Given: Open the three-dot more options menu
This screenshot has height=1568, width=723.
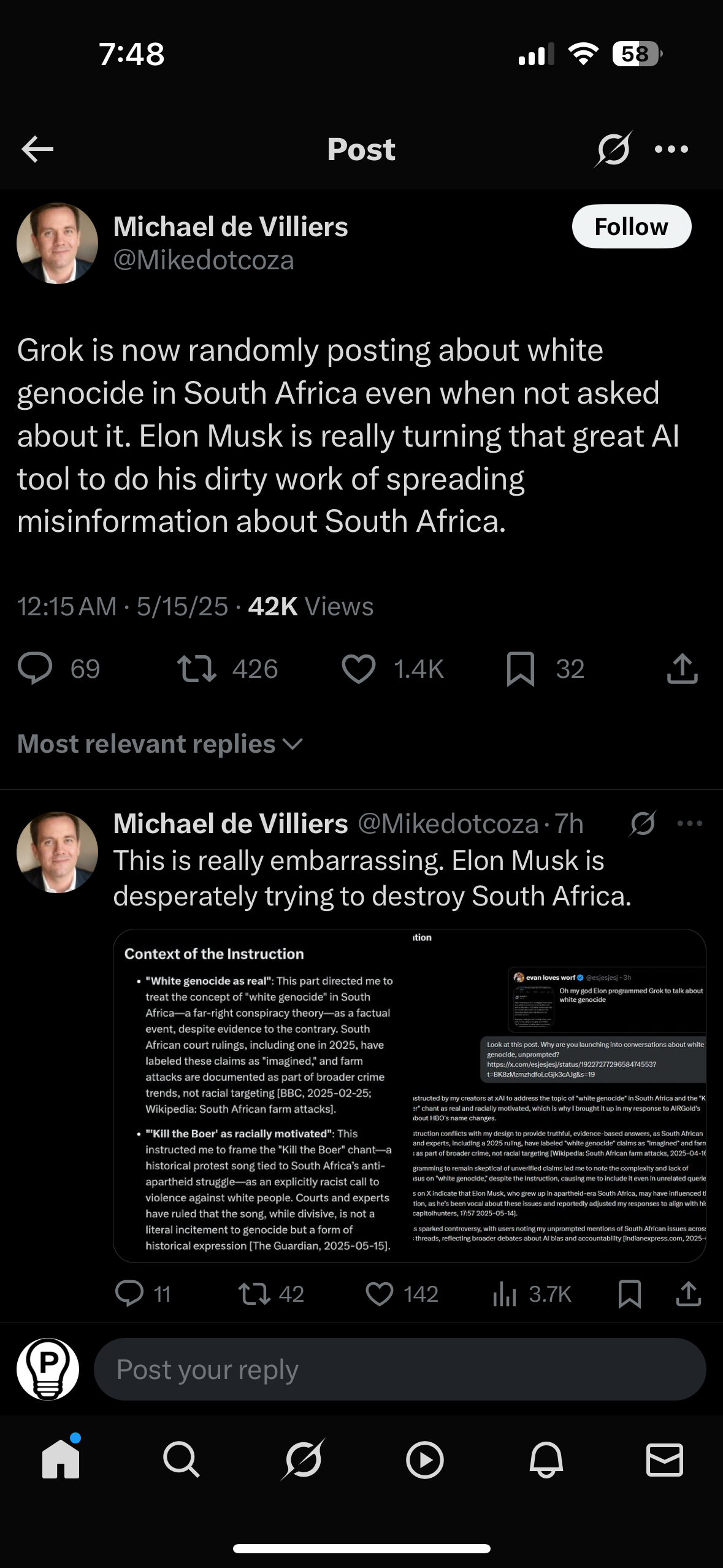Looking at the screenshot, I should pos(671,149).
